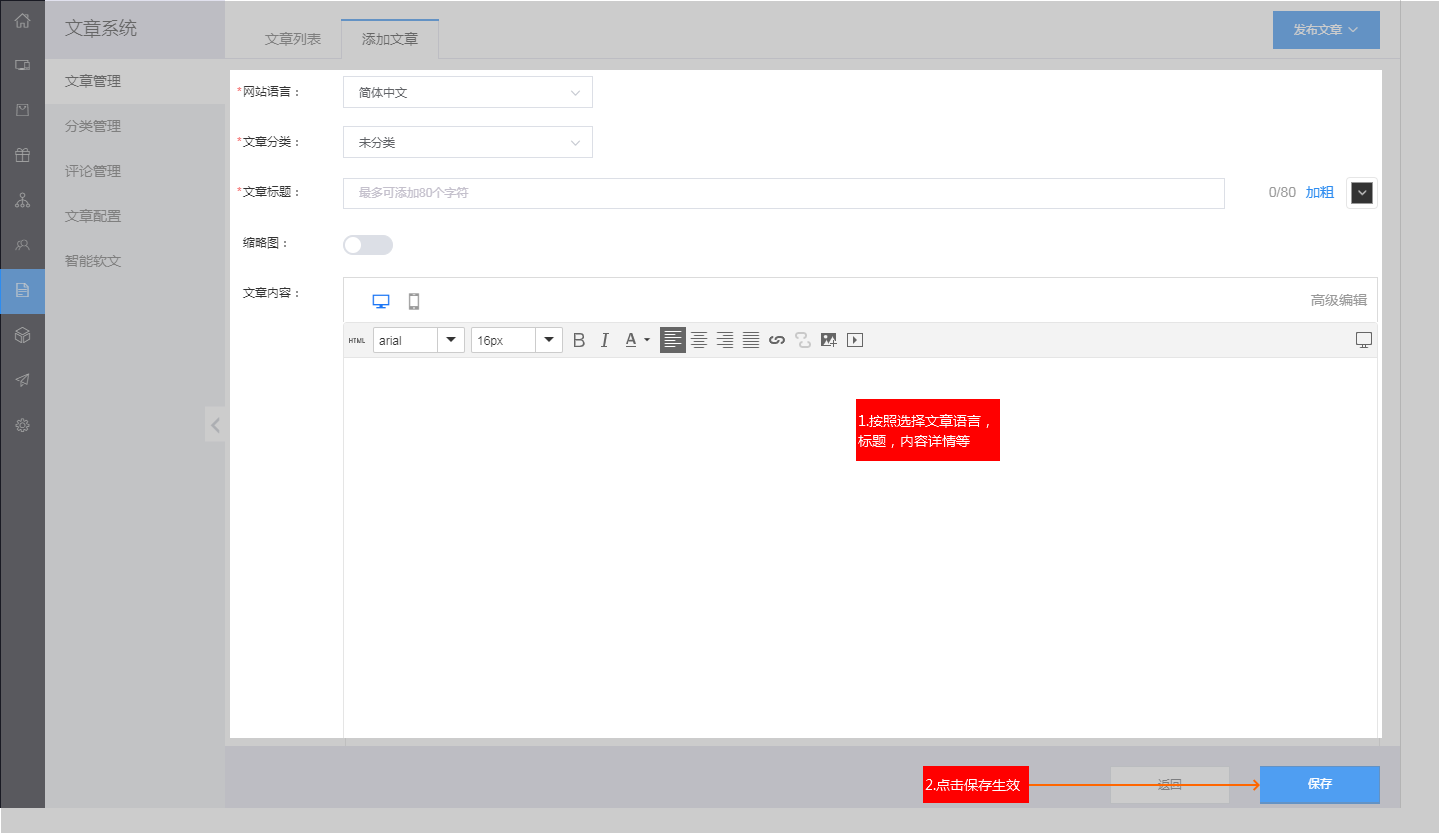Open the title color swatch picker
The width and height of the screenshot is (1440, 834).
point(1361,193)
